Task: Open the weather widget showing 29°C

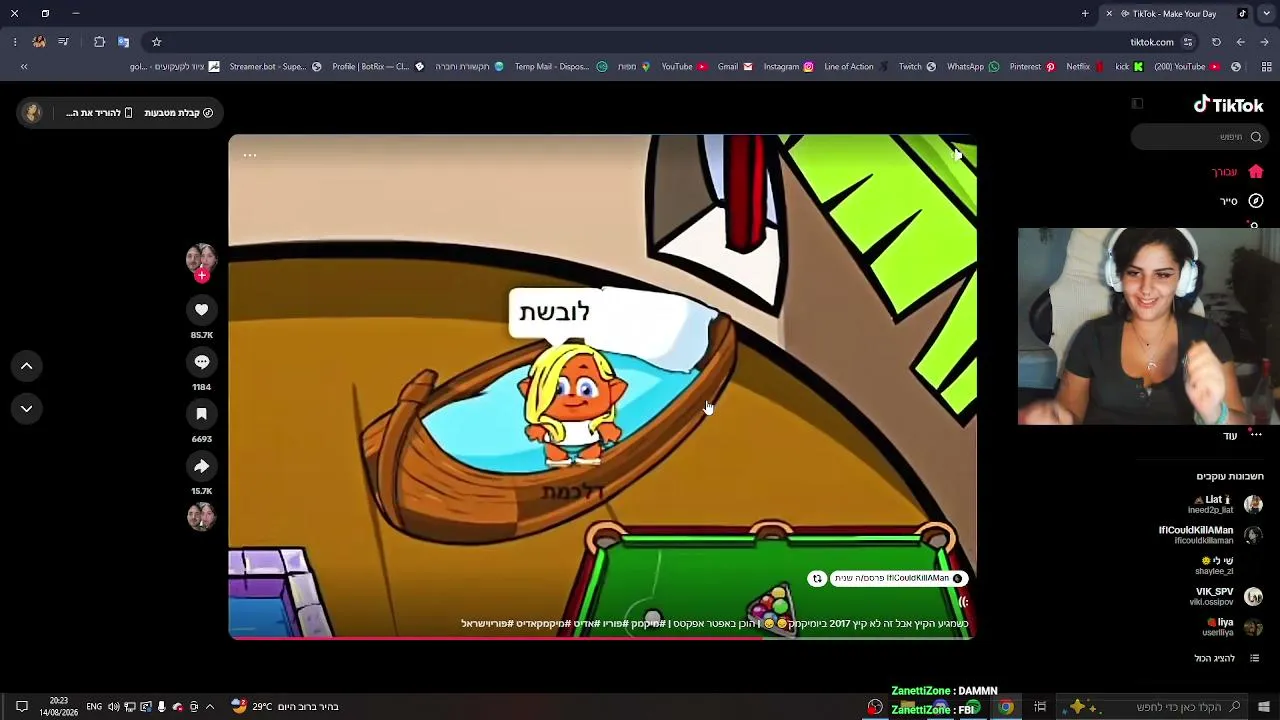Action: tap(285, 707)
